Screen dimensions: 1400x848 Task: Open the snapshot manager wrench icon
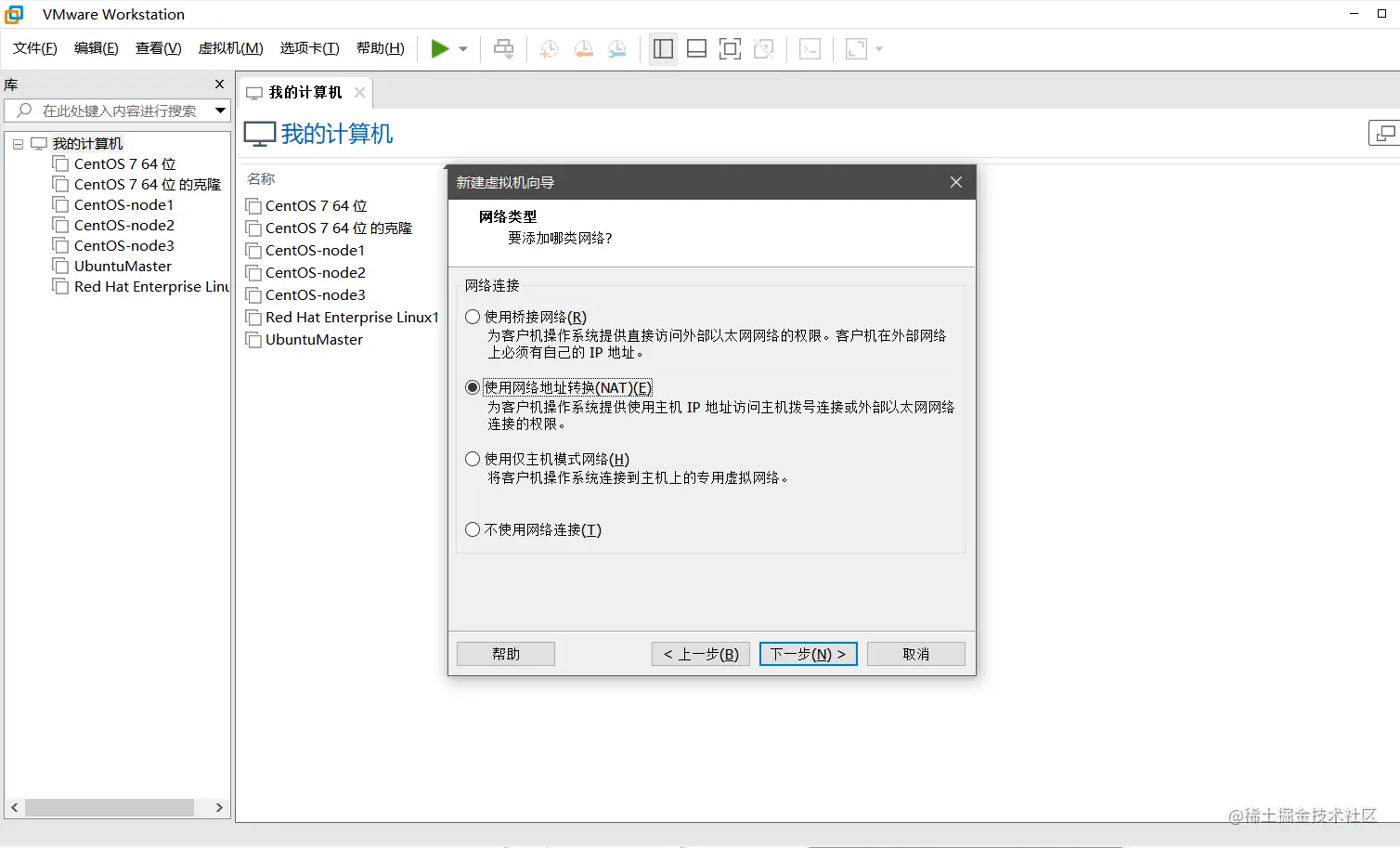(x=617, y=49)
